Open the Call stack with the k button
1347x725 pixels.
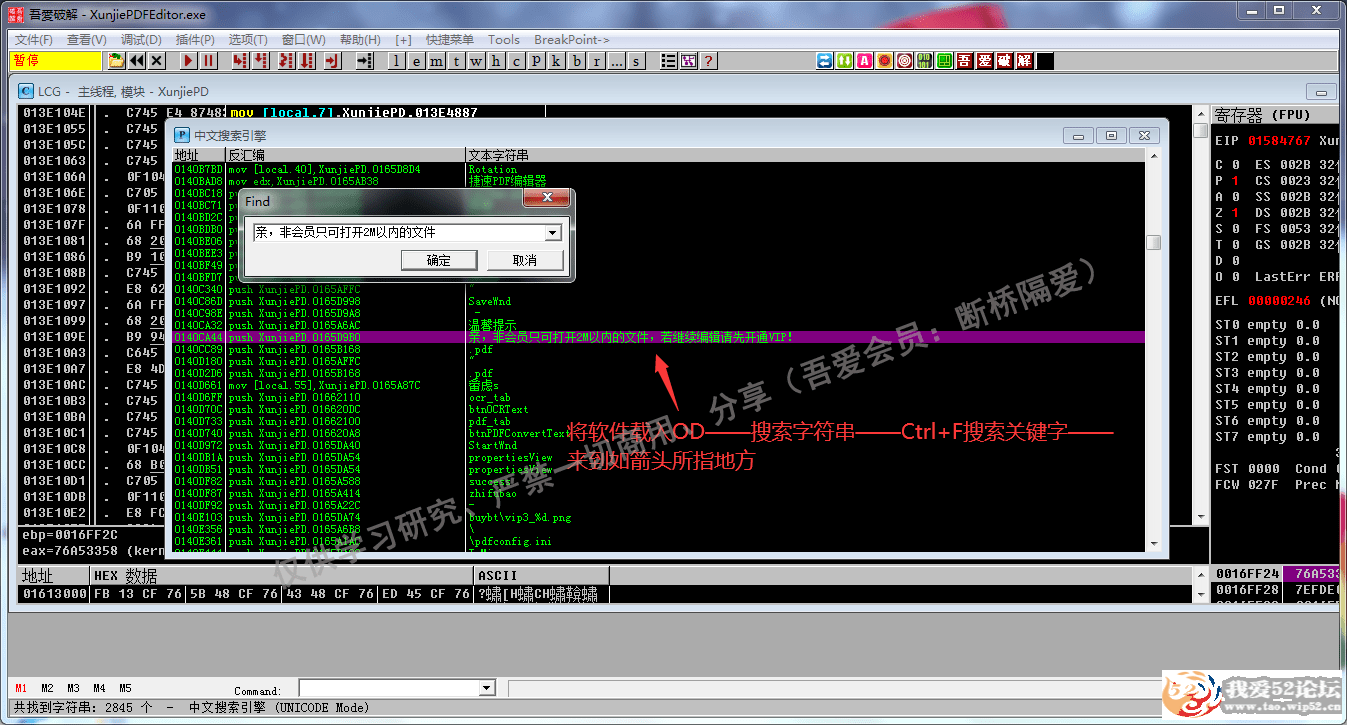tap(556, 61)
